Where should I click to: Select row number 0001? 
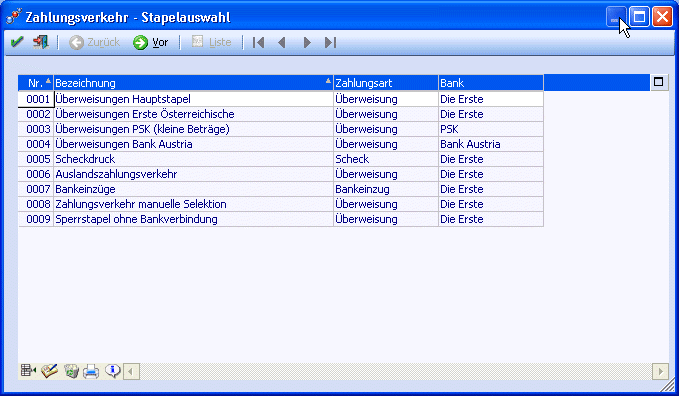(x=36, y=99)
